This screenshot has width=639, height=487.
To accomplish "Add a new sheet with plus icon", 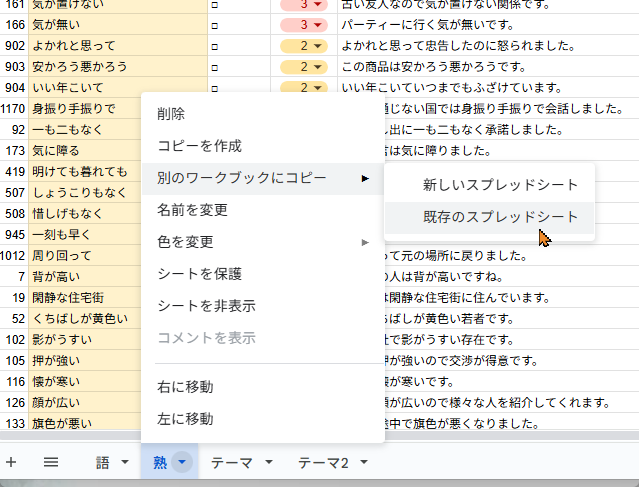I will click(11, 462).
